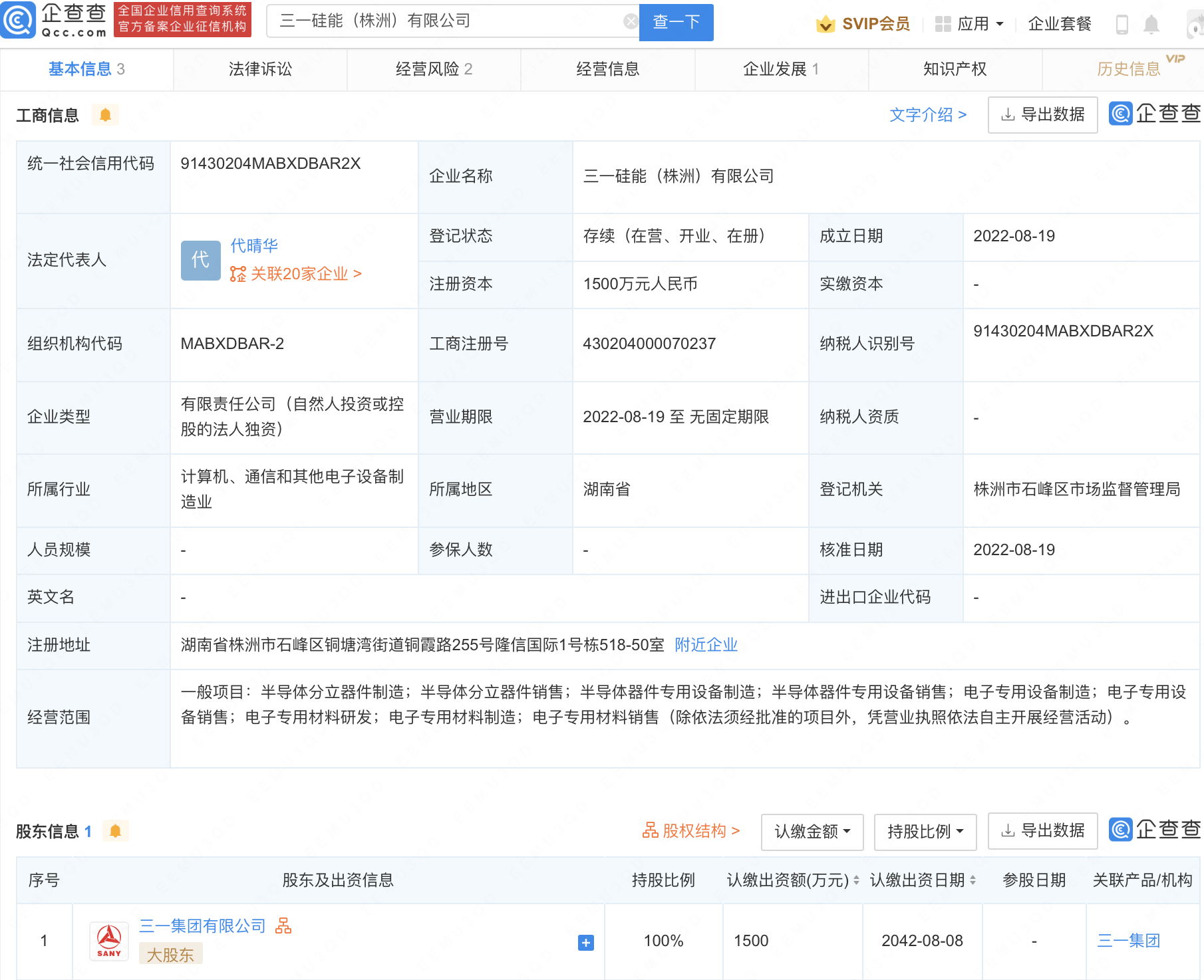Screen dimensions: 1204x980
Task: Open the 代晴华 legal representative link
Action: 254,246
